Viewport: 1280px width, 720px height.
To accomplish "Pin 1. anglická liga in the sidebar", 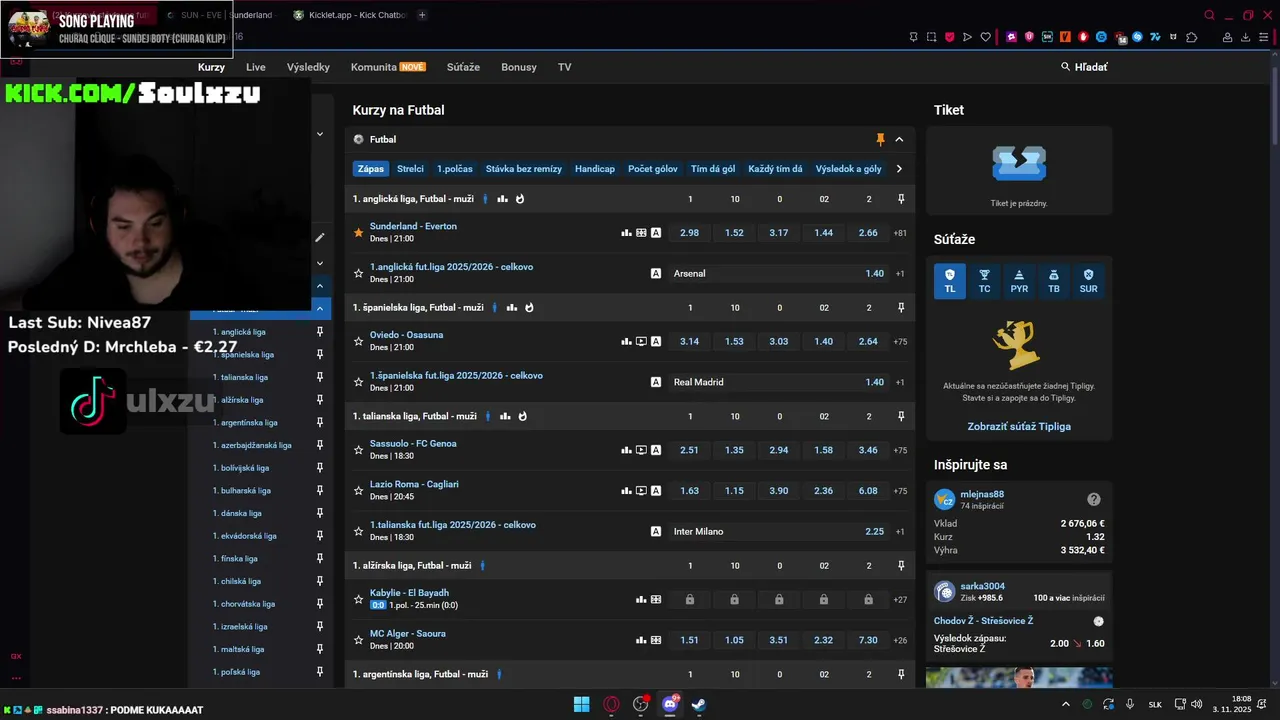I will tap(320, 332).
